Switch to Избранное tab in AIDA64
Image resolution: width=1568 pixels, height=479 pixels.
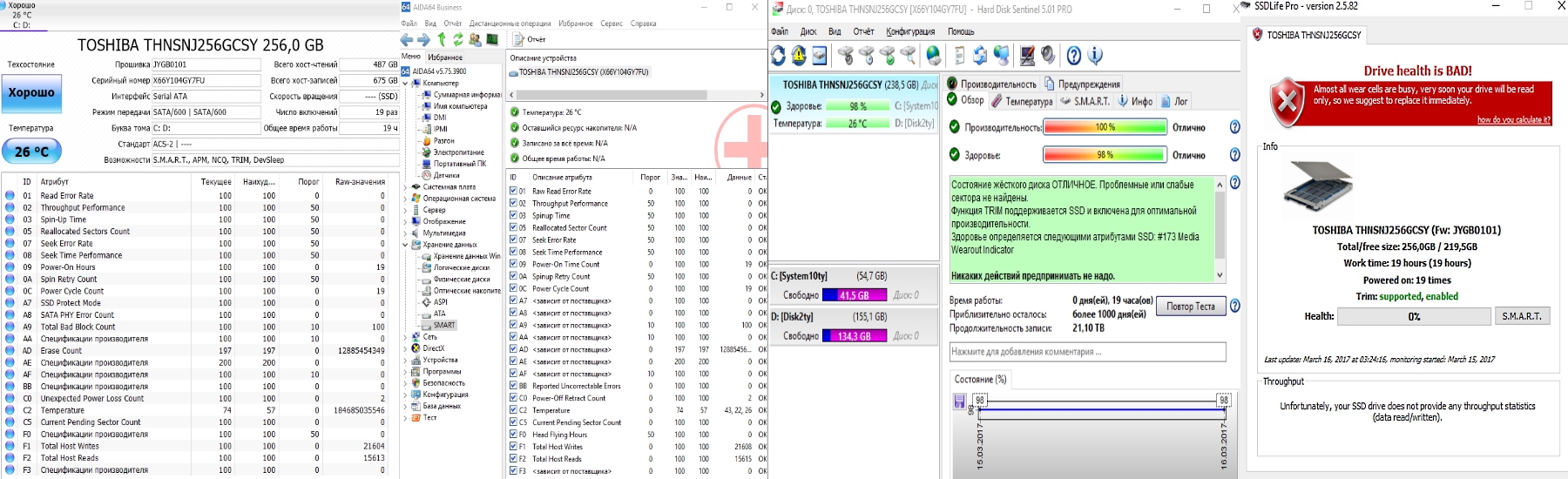pos(445,57)
